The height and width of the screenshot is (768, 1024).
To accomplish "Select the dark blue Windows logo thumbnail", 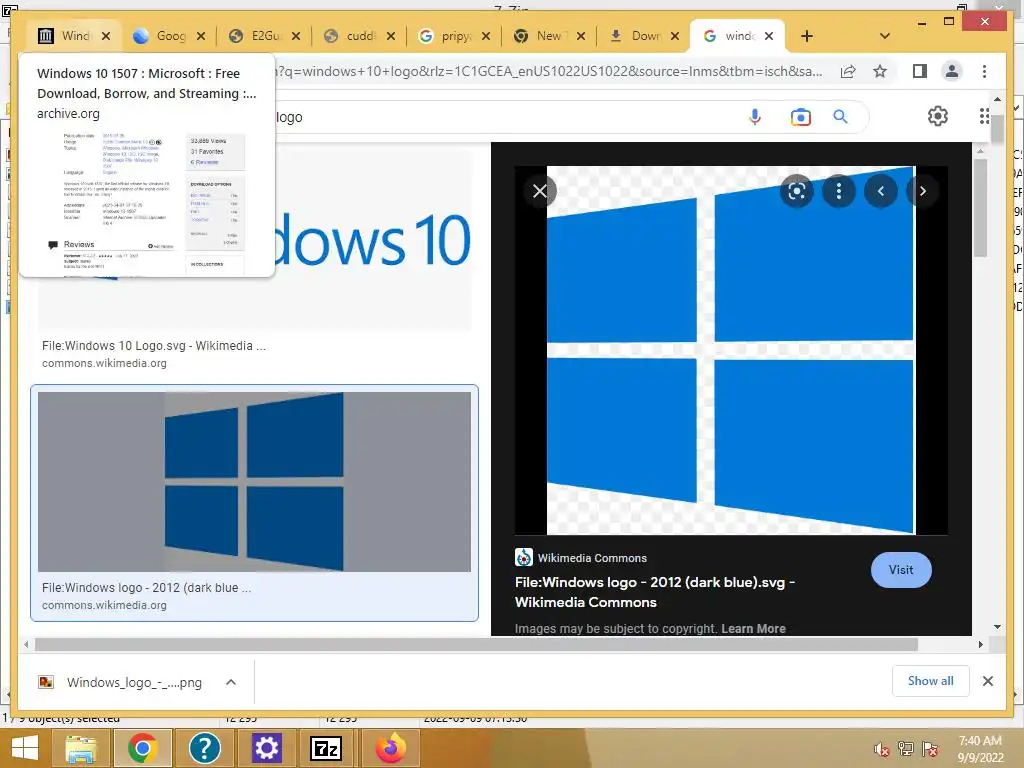I will click(x=254, y=481).
